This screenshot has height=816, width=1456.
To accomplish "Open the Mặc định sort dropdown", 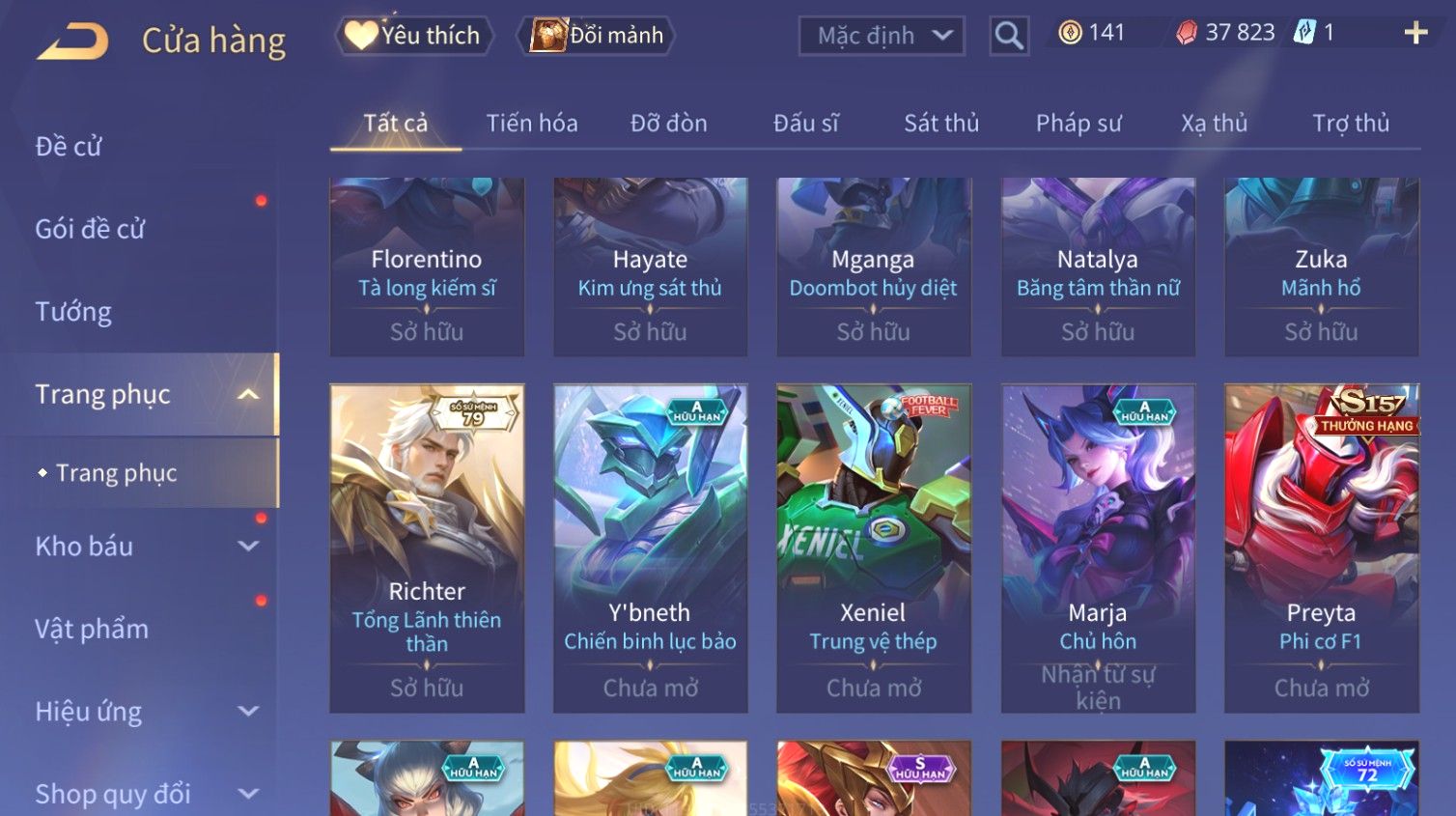I will (x=882, y=36).
